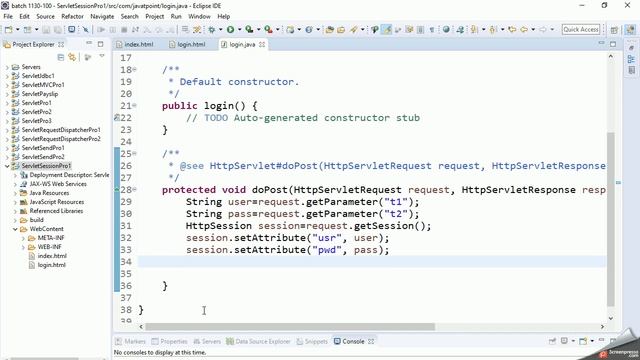Fold the doPost method at line 28
The width and height of the screenshot is (640, 360).
pyautogui.click(x=134, y=189)
